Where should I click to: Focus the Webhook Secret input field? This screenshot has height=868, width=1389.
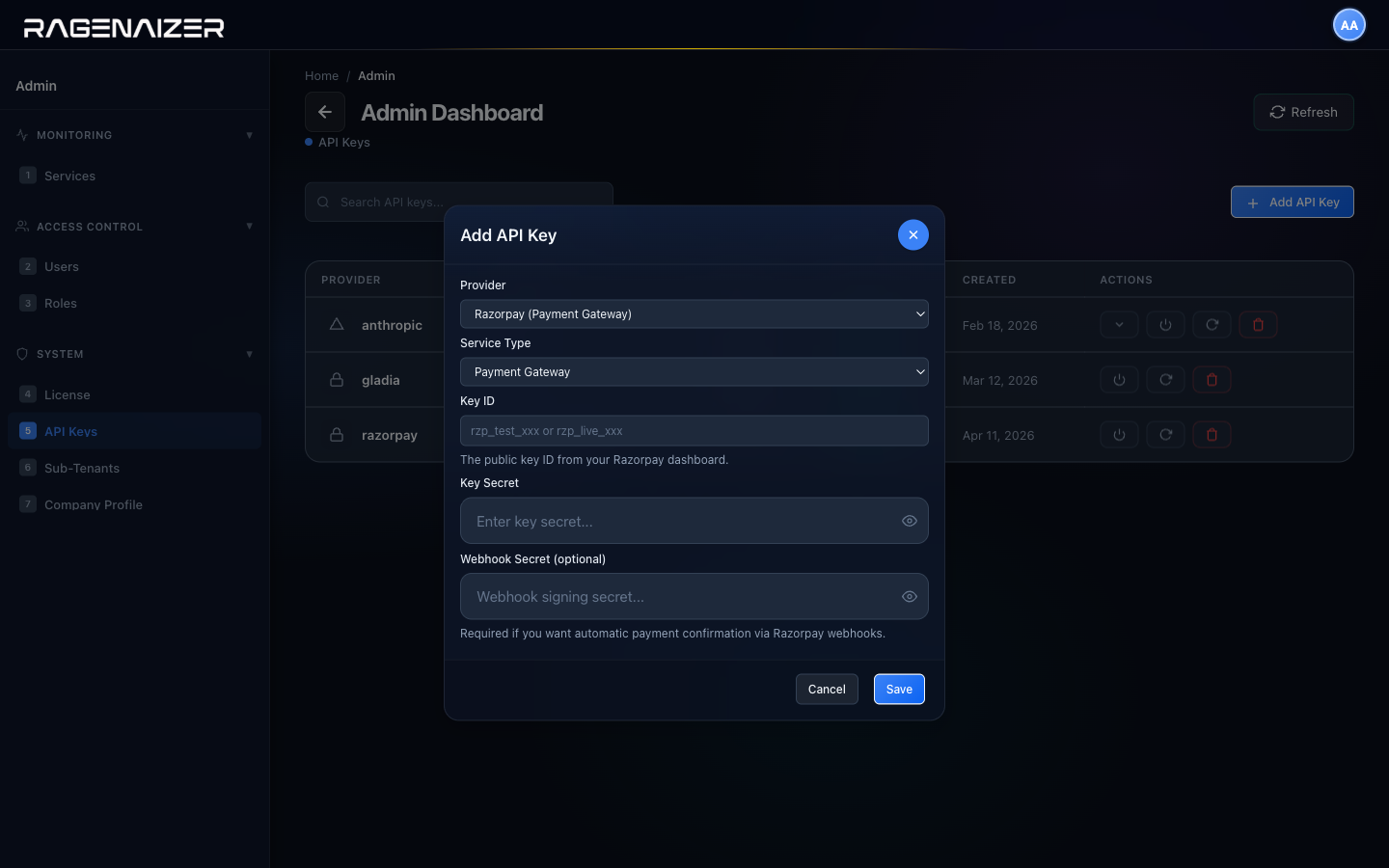click(x=694, y=597)
